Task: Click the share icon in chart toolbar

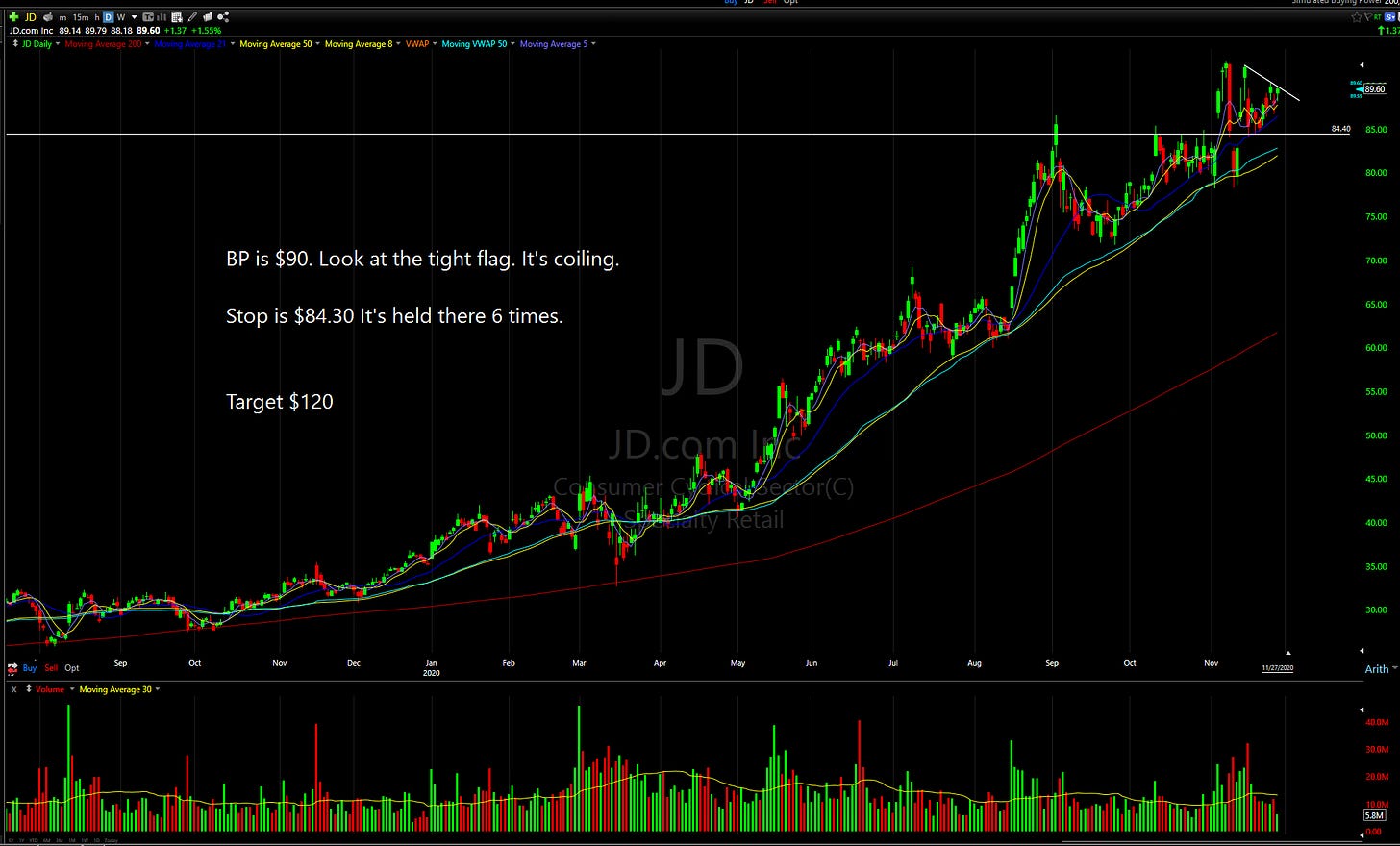Action: pyautogui.click(x=223, y=16)
